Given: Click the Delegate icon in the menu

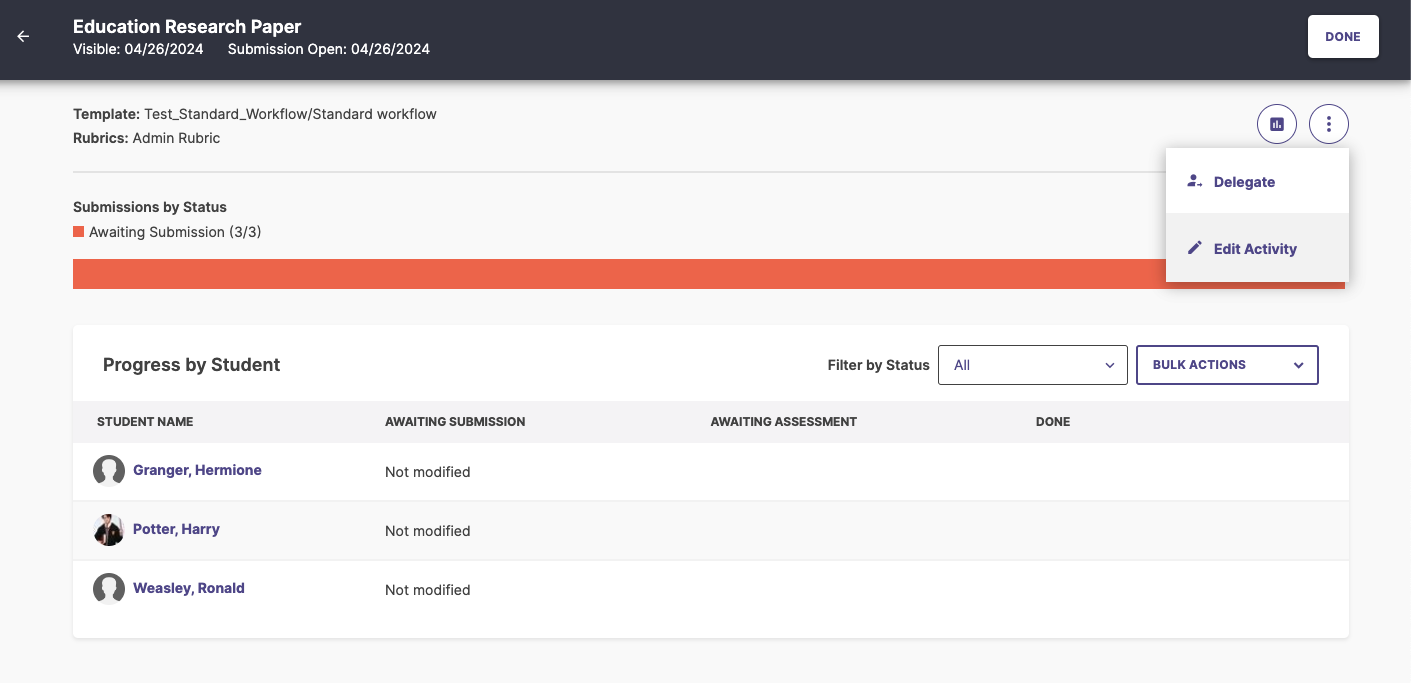Looking at the screenshot, I should click(x=1194, y=181).
